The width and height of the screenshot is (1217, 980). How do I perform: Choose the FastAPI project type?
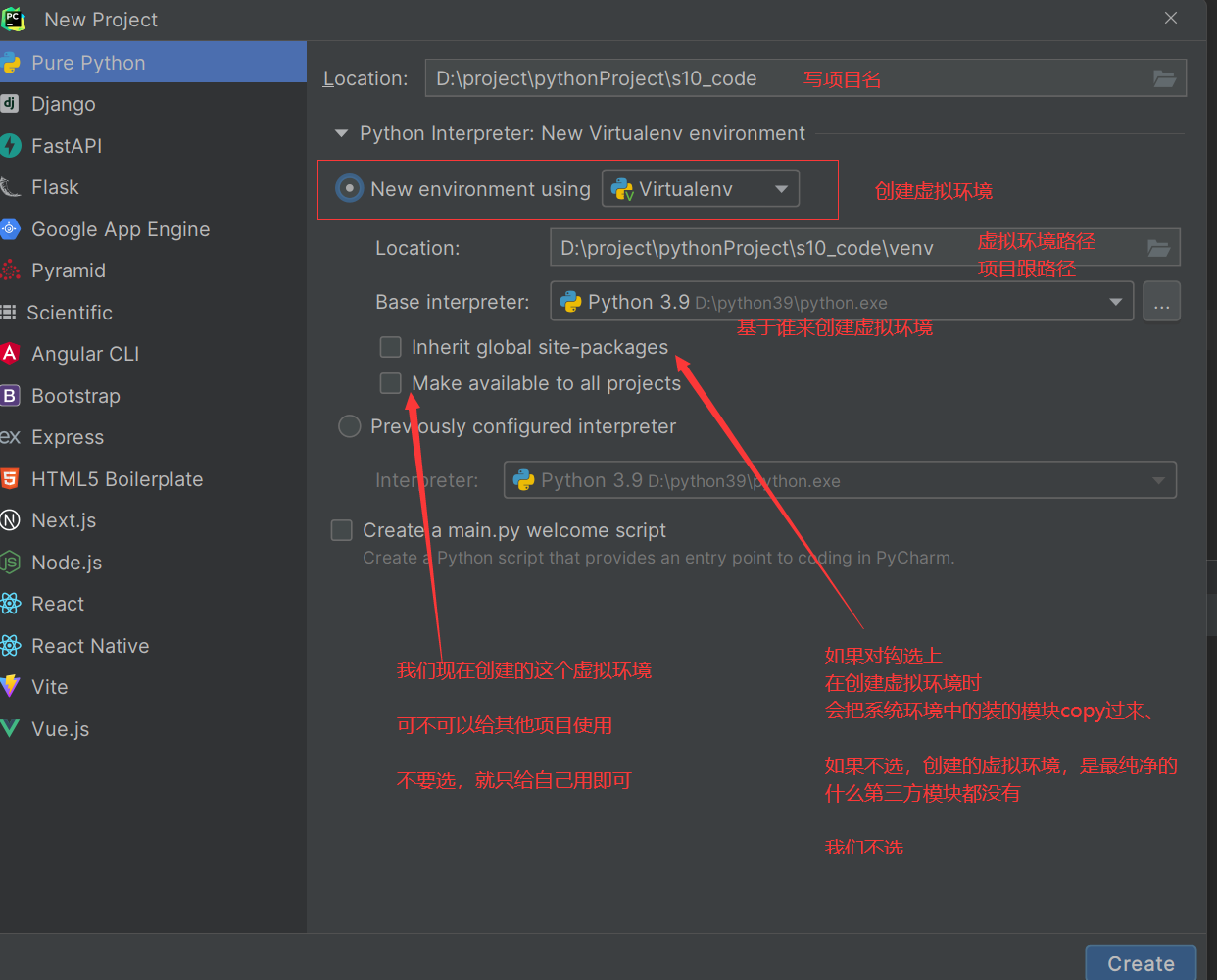pyautogui.click(x=153, y=146)
